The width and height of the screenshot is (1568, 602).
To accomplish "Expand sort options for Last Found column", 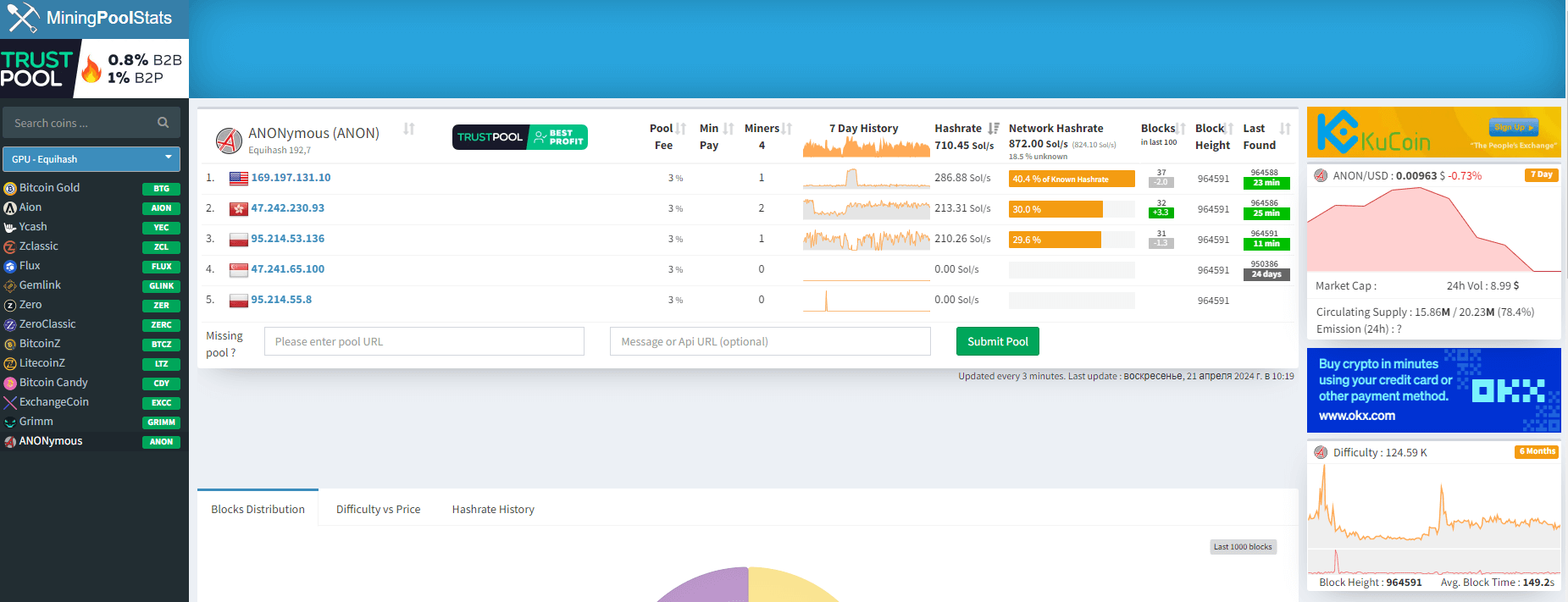I will (x=1285, y=129).
